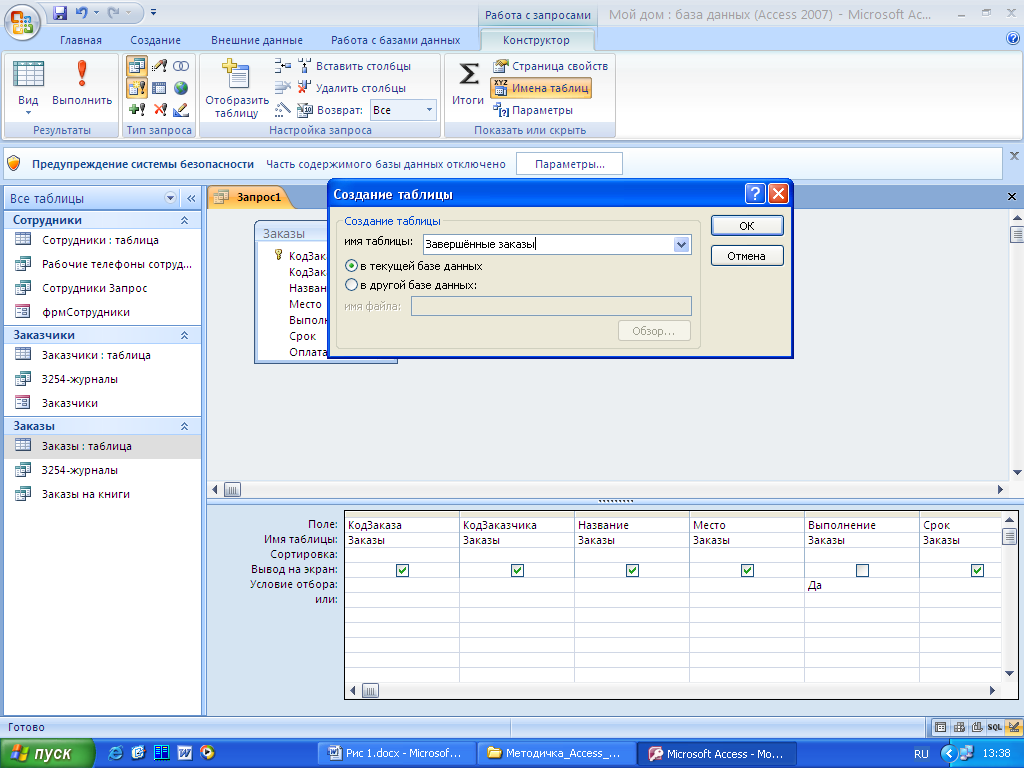Switch to PivotTable view from status bar
Image resolution: width=1024 pixels, height=768 pixels.
[x=959, y=727]
